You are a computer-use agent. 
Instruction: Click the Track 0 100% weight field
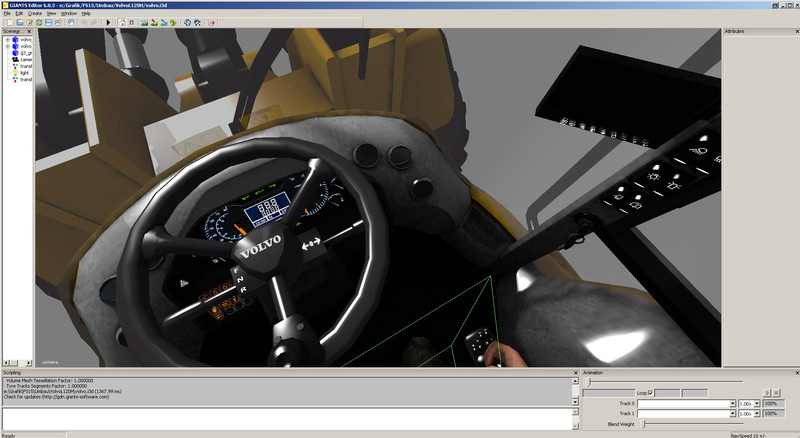tap(773, 404)
